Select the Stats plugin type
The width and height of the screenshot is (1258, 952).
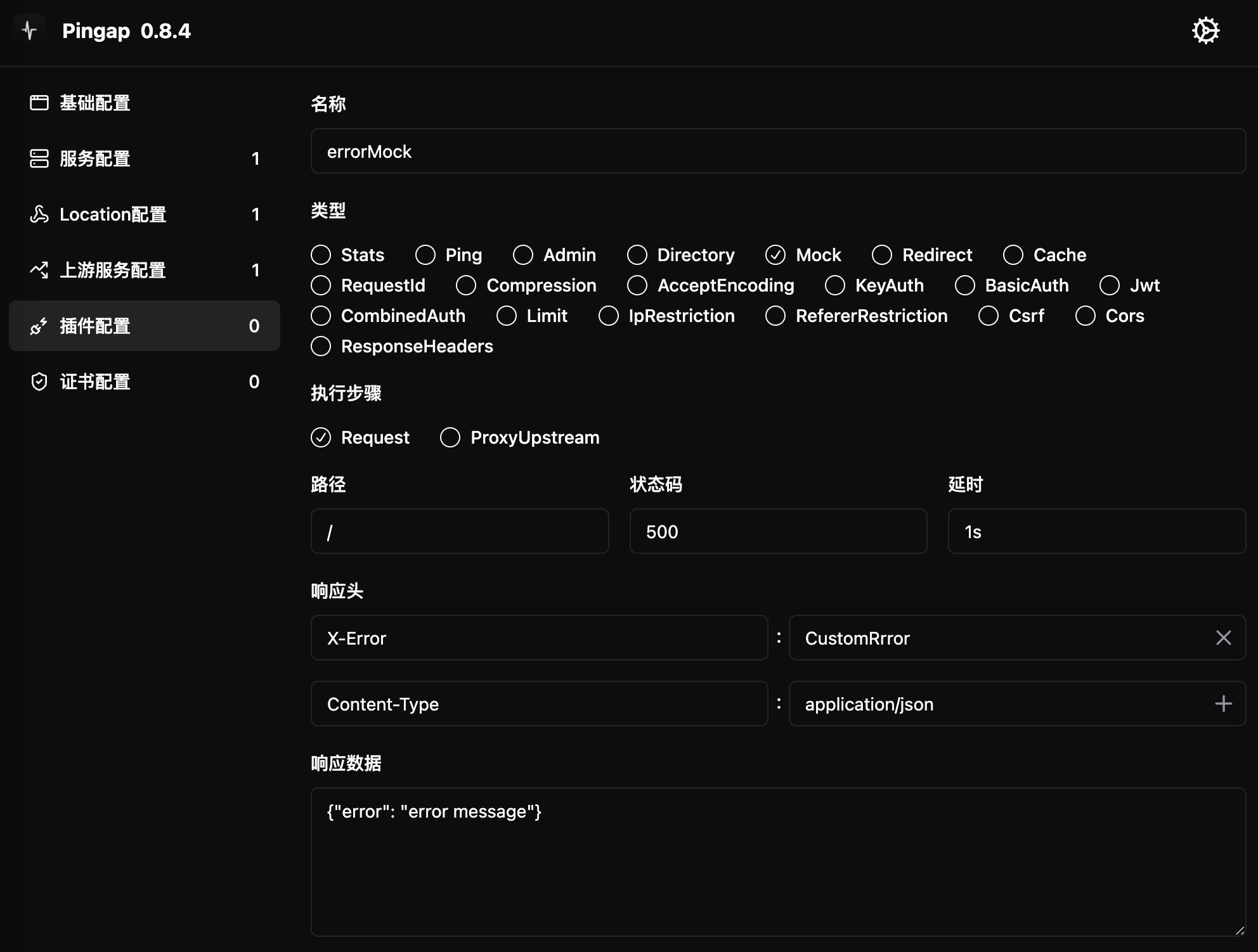321,254
